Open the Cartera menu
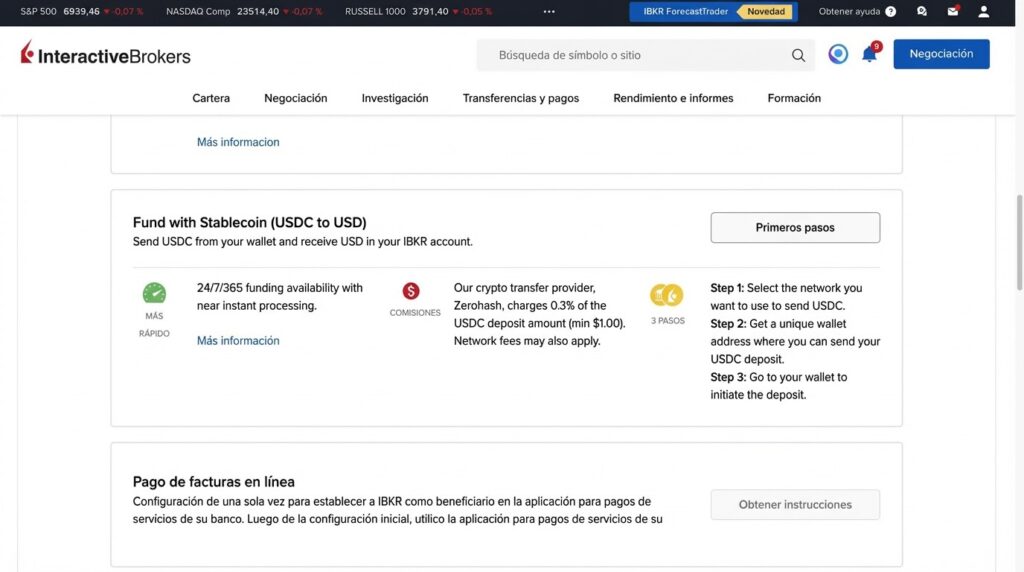The height and width of the screenshot is (572, 1024). point(211,98)
